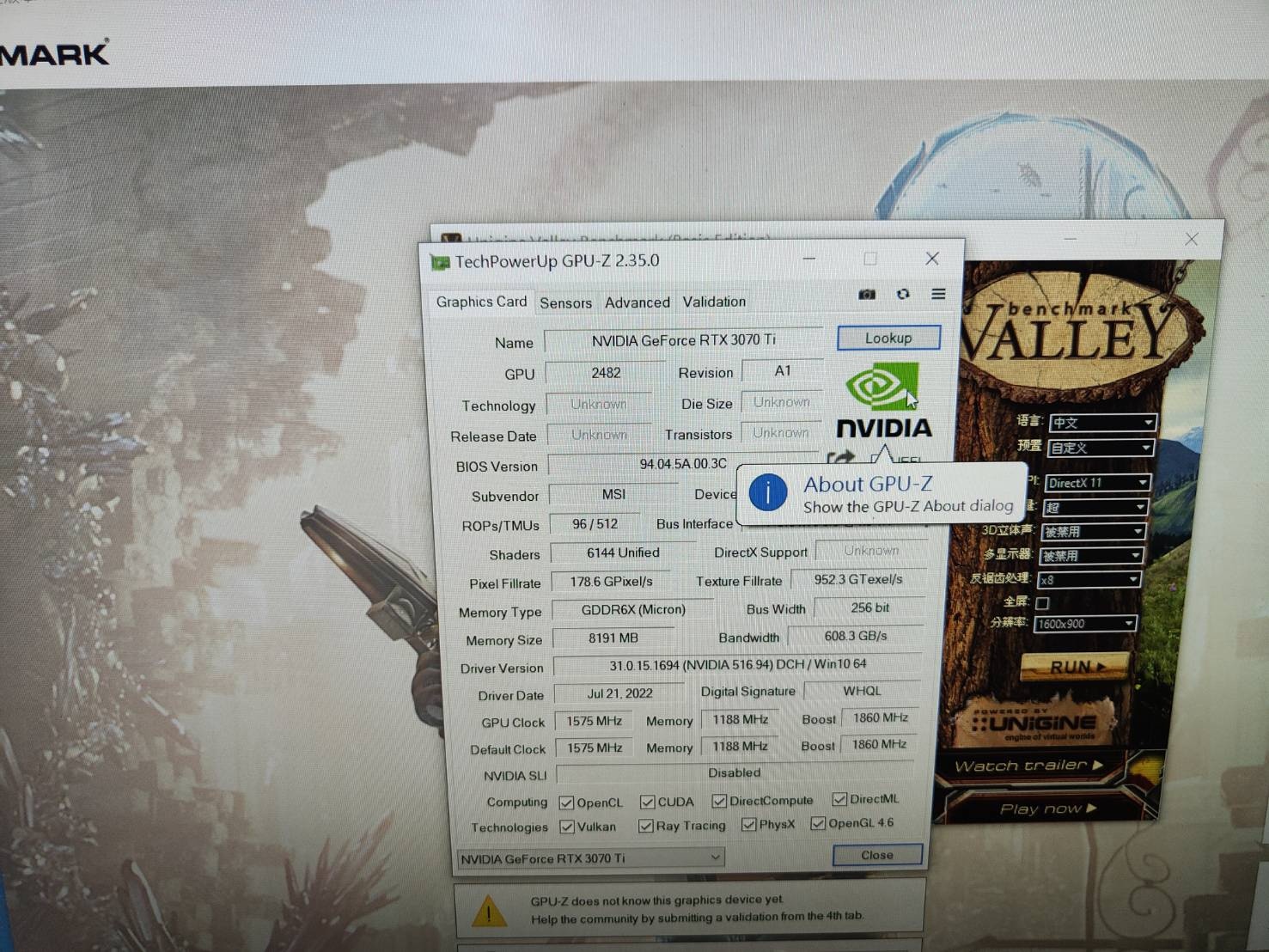Click the GPU-Z title bar app icon

pos(440,262)
